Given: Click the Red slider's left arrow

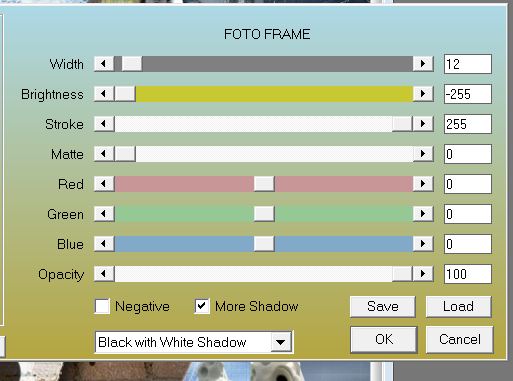Looking at the screenshot, I should tap(104, 184).
